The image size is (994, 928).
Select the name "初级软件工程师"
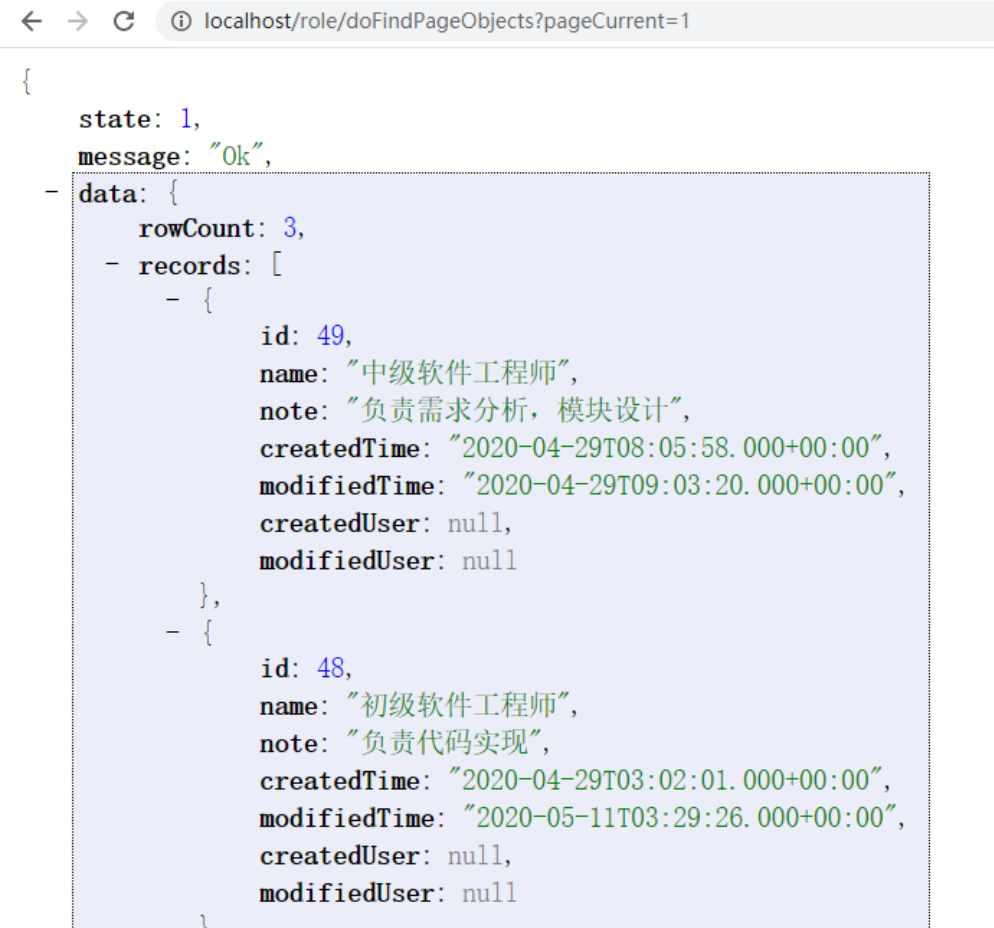[458, 706]
